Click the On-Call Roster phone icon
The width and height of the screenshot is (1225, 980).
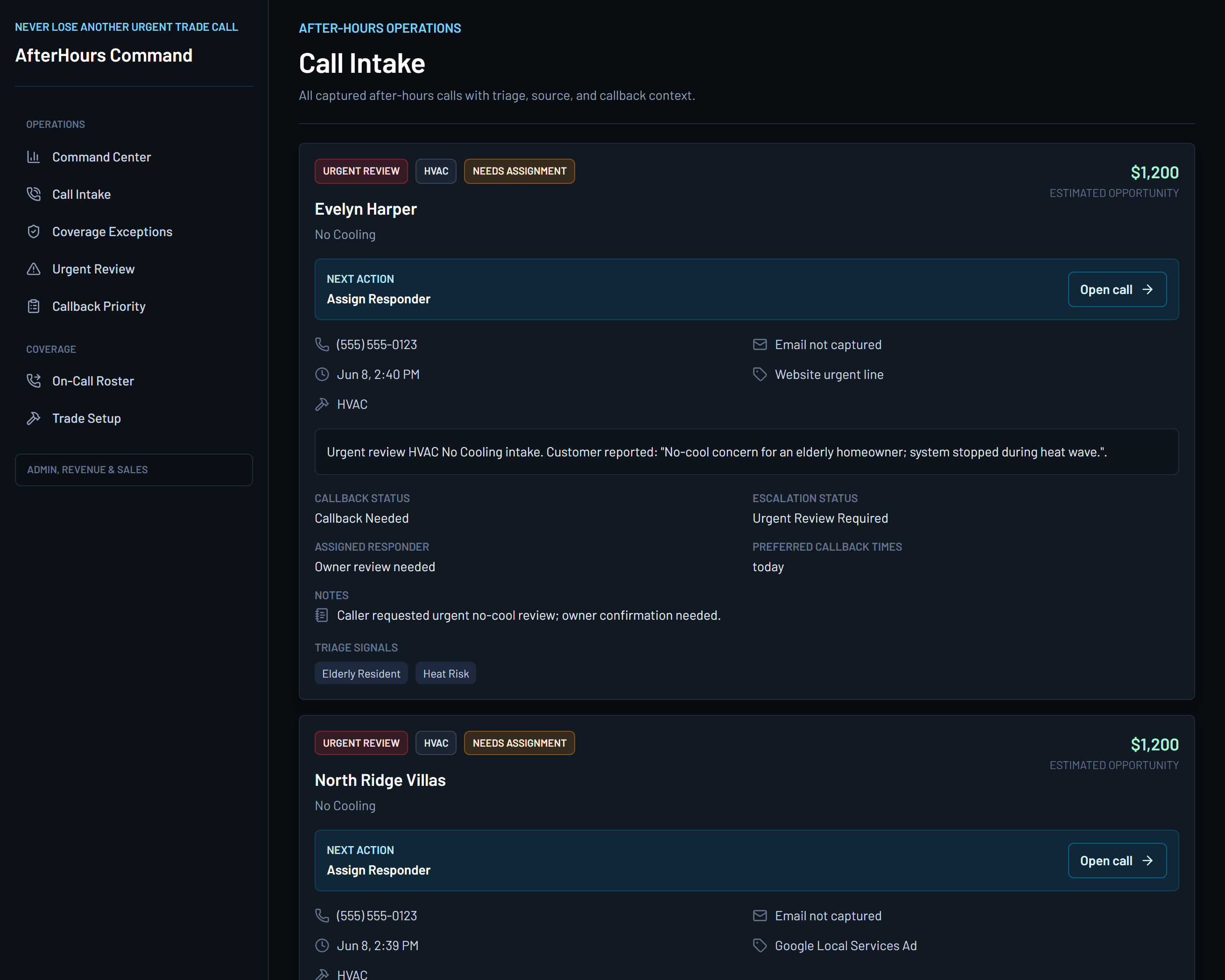click(x=34, y=381)
